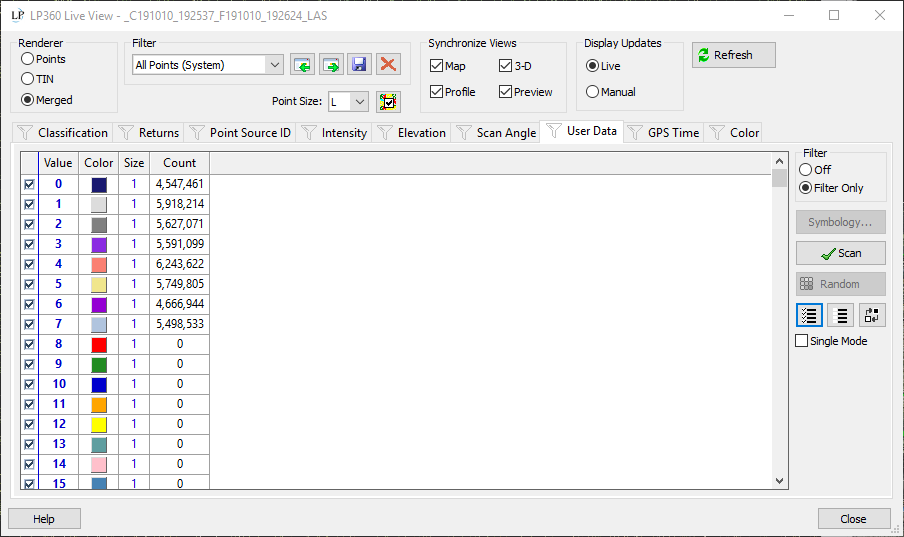Switch to the Classification tab
Screen dimensions: 904x537
[x=63, y=133]
